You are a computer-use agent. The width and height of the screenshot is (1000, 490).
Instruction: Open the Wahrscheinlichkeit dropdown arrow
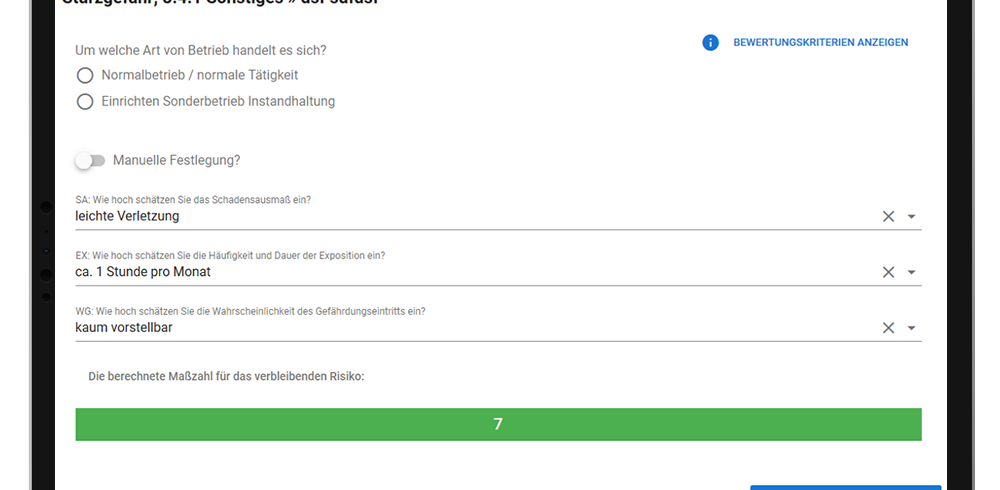point(911,328)
